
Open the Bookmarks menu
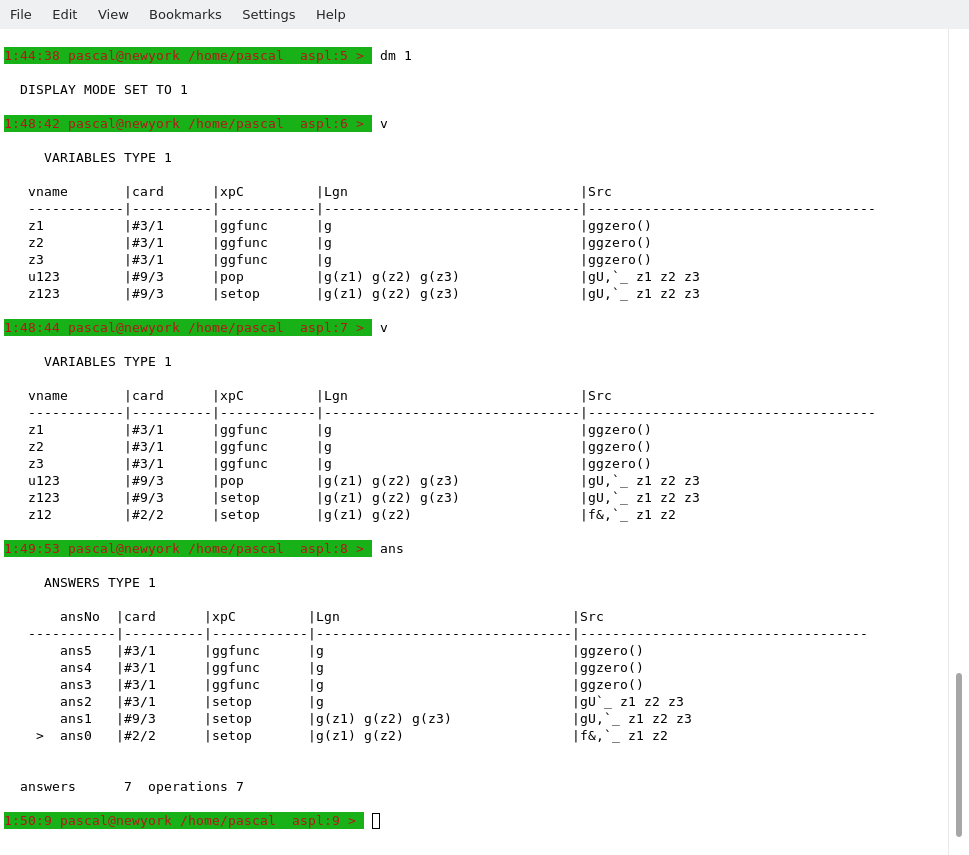[x=185, y=14]
